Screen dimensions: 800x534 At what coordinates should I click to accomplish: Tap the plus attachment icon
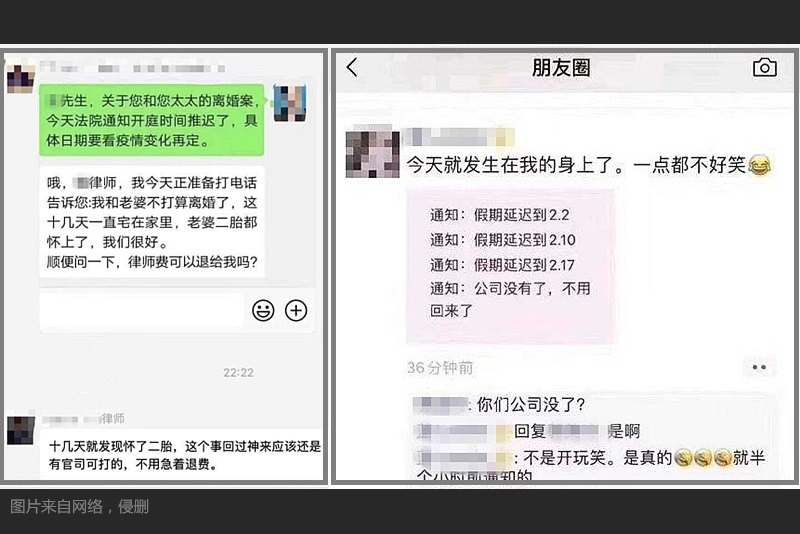click(x=296, y=310)
